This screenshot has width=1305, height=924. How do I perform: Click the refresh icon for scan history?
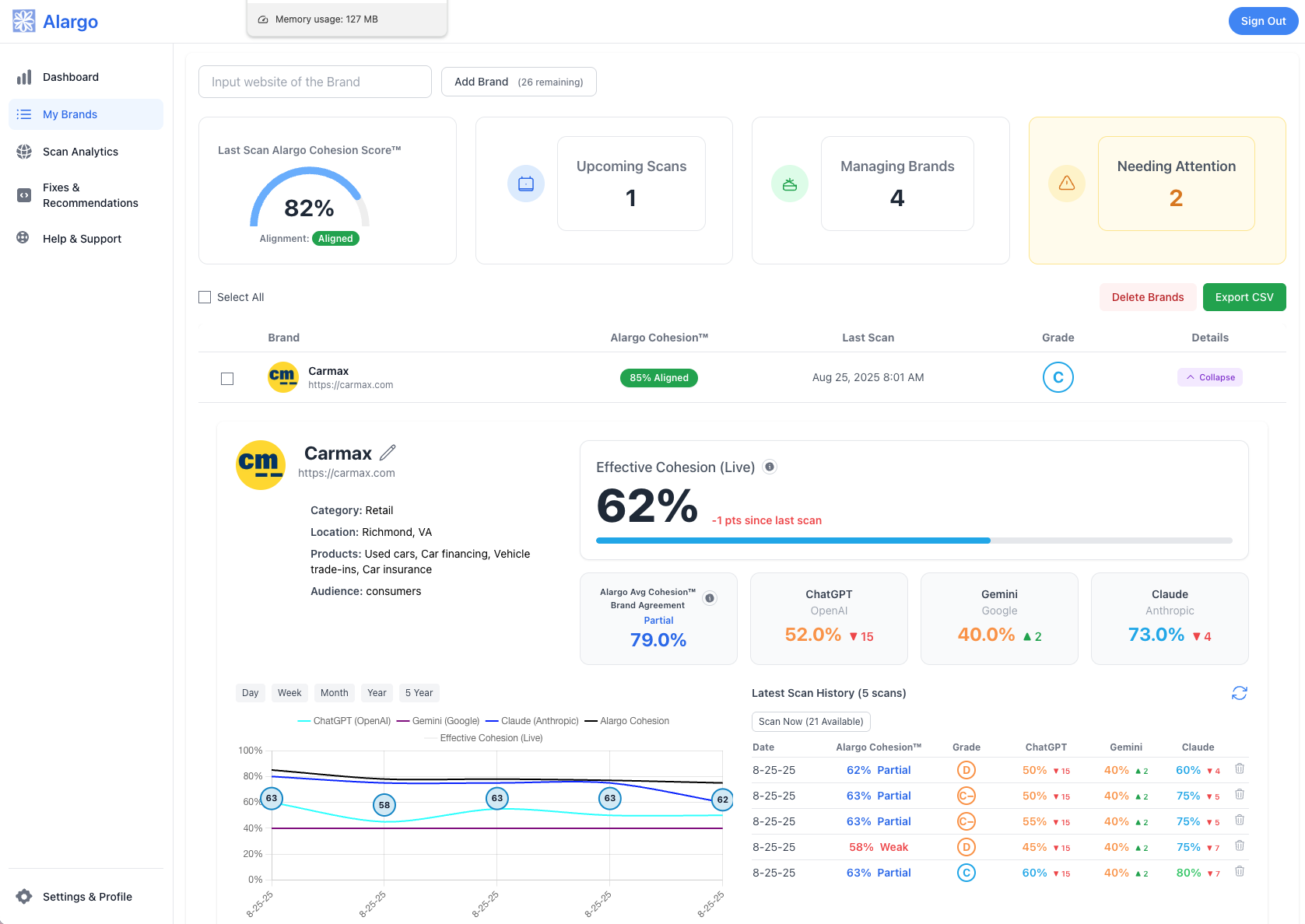(x=1239, y=693)
